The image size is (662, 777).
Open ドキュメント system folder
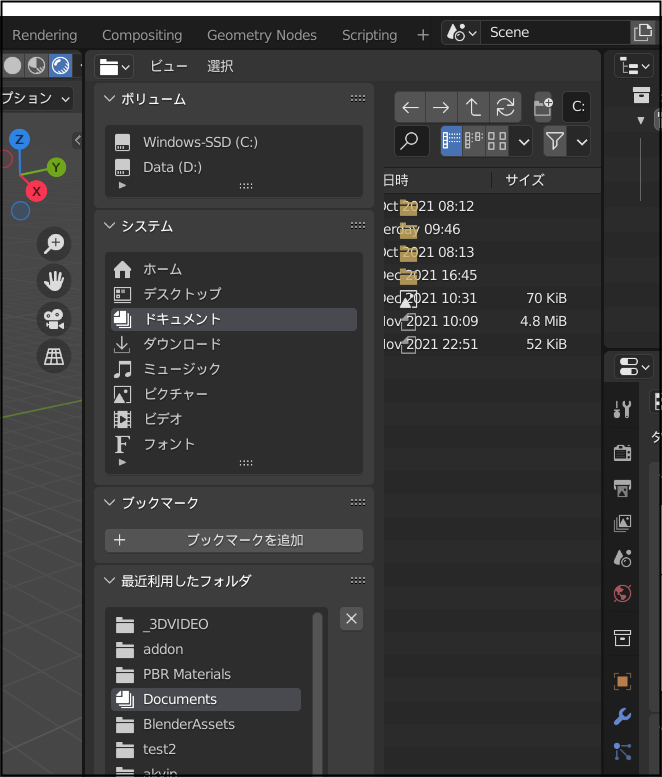click(x=234, y=320)
